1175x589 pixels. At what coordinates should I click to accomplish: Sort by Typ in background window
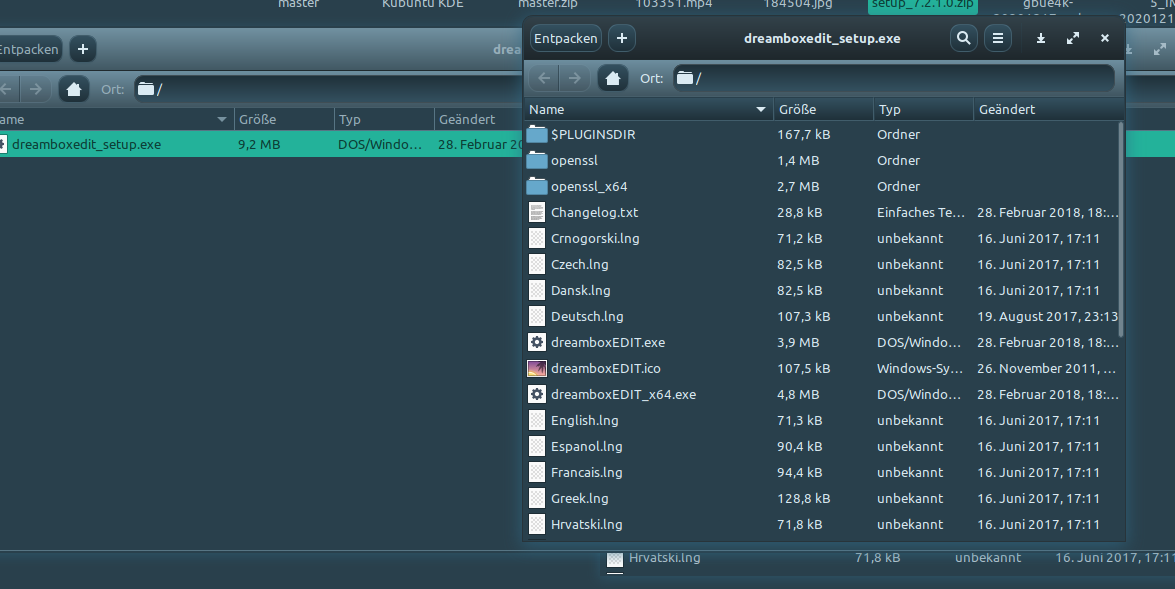coord(384,120)
